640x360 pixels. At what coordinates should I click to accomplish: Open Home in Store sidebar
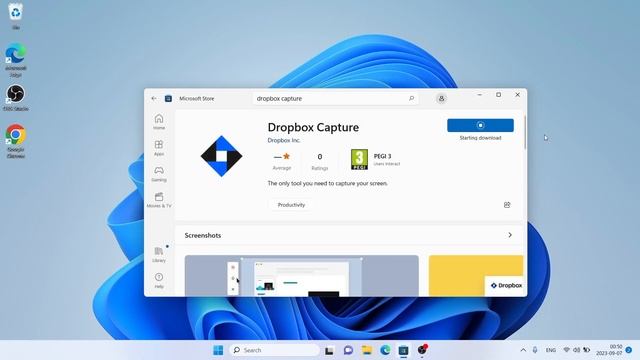(159, 122)
